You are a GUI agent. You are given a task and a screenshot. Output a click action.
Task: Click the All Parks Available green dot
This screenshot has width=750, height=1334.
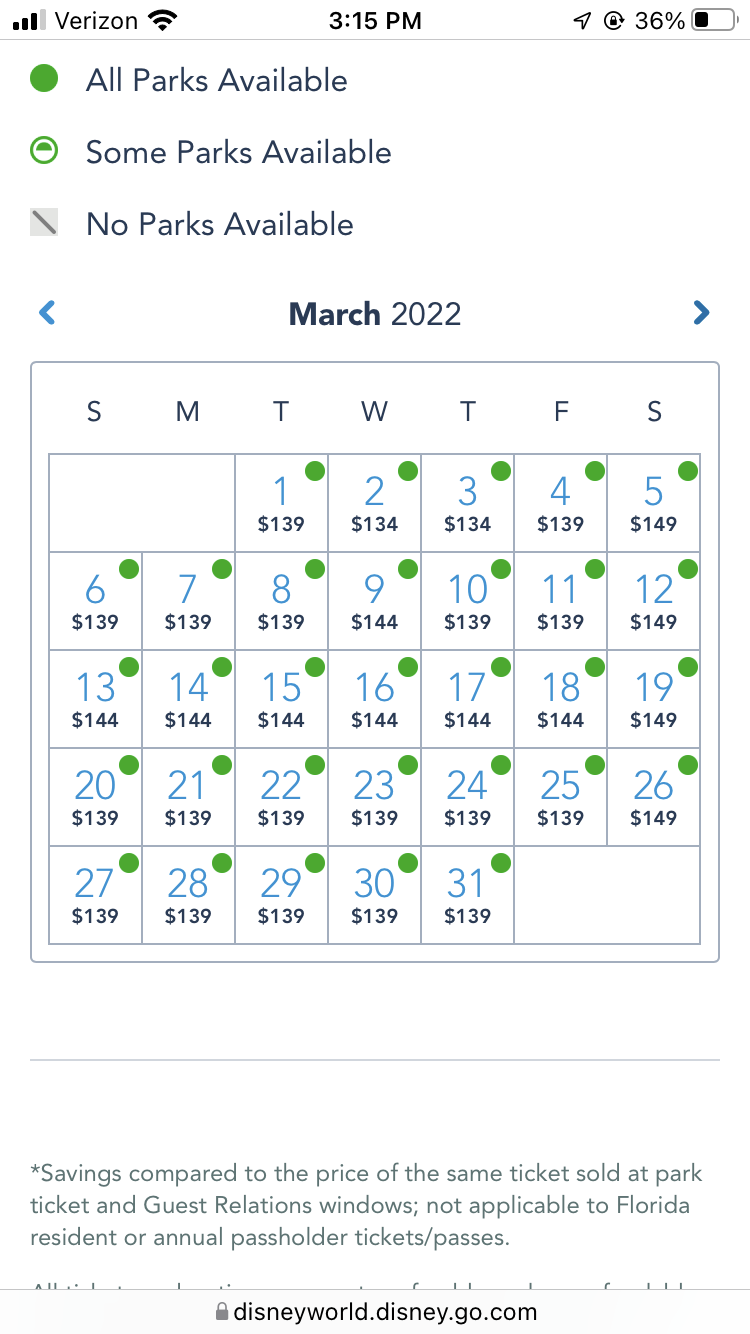tap(44, 79)
